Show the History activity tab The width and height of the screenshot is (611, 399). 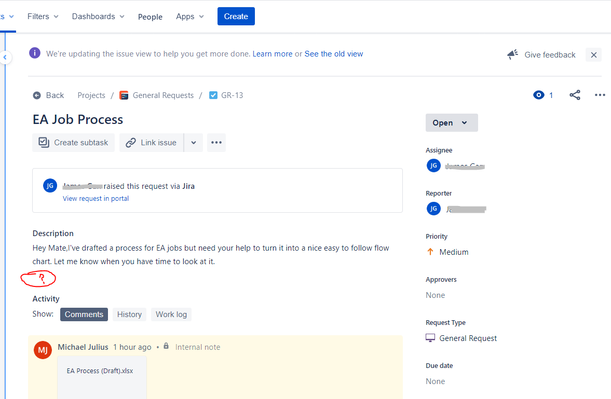pos(129,314)
